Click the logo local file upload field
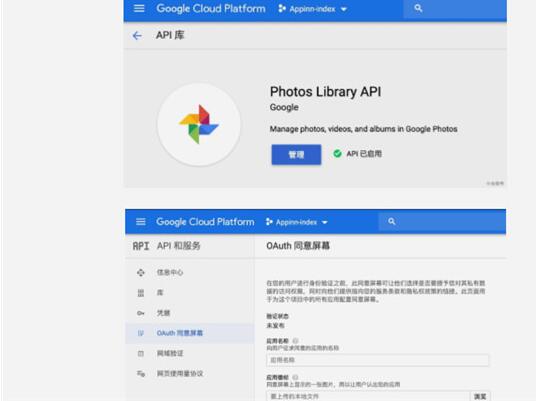The height and width of the screenshot is (401, 536). (368, 397)
